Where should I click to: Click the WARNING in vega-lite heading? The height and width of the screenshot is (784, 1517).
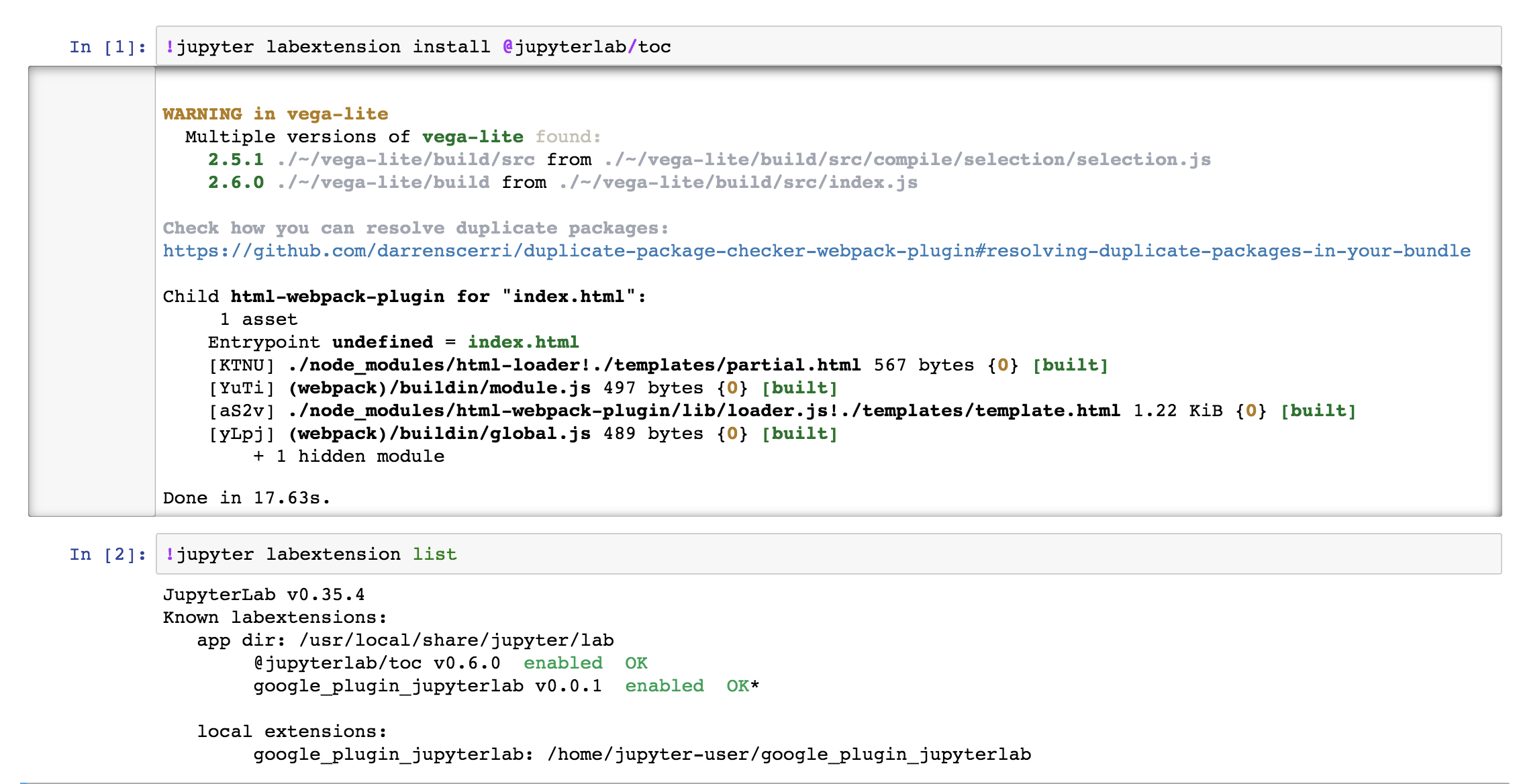click(275, 113)
